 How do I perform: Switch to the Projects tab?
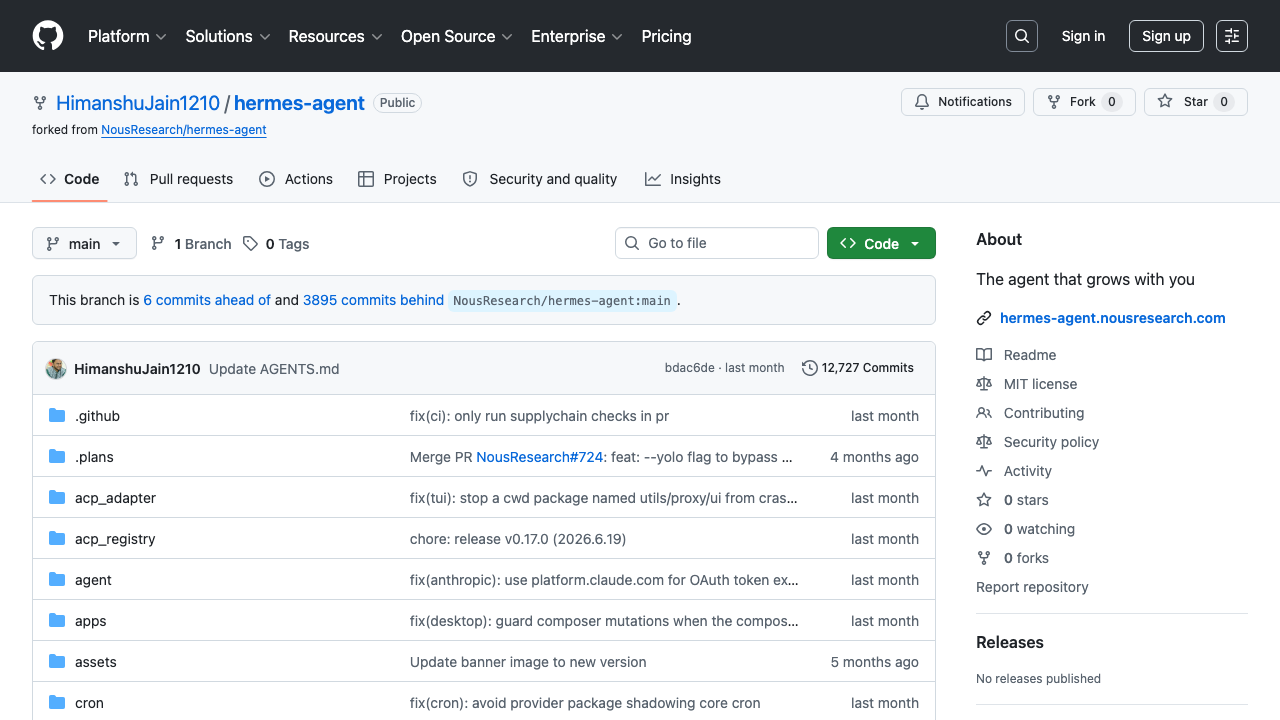[397, 179]
